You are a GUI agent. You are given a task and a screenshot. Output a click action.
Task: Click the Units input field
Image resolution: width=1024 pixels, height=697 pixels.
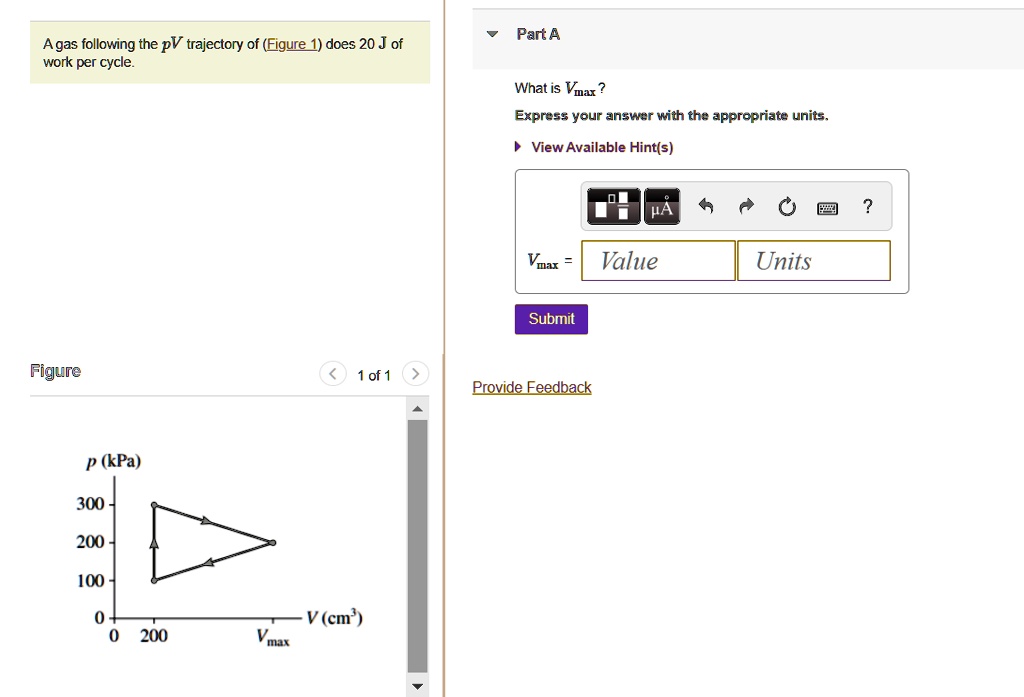pyautogui.click(x=813, y=260)
